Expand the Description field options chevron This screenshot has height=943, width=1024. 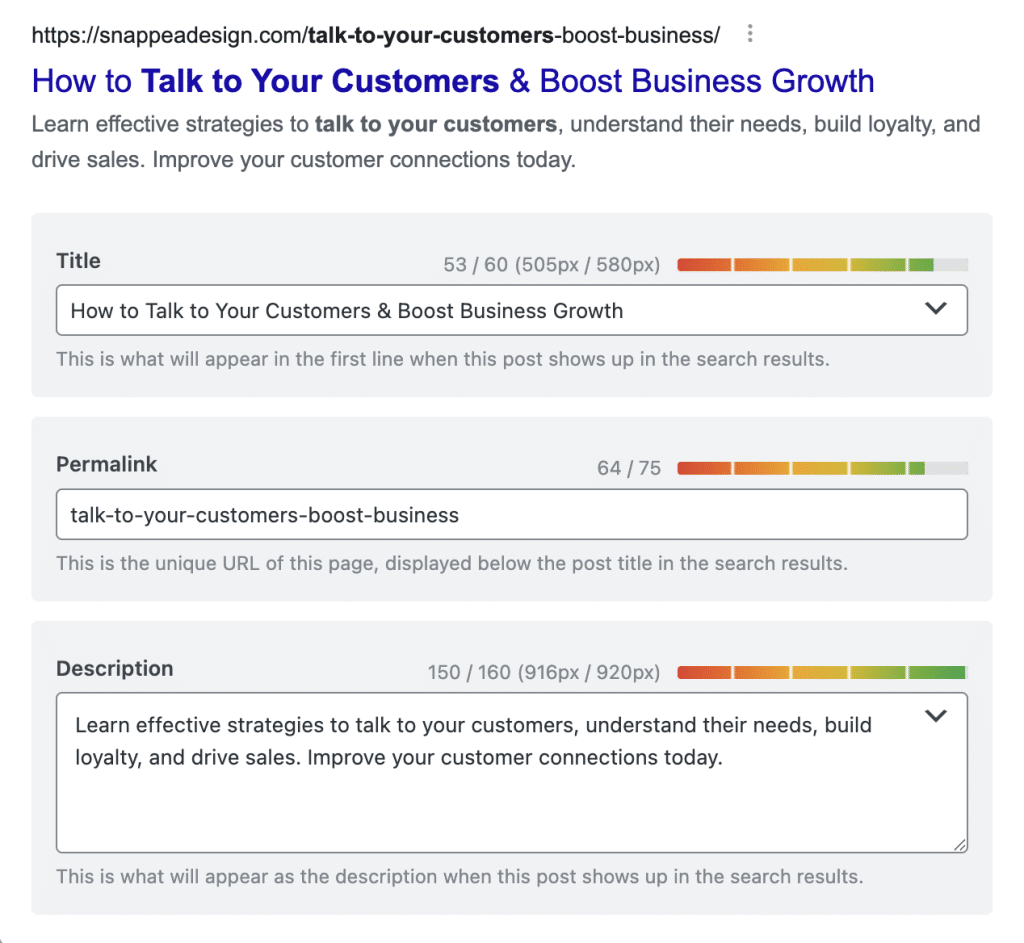pos(936,716)
